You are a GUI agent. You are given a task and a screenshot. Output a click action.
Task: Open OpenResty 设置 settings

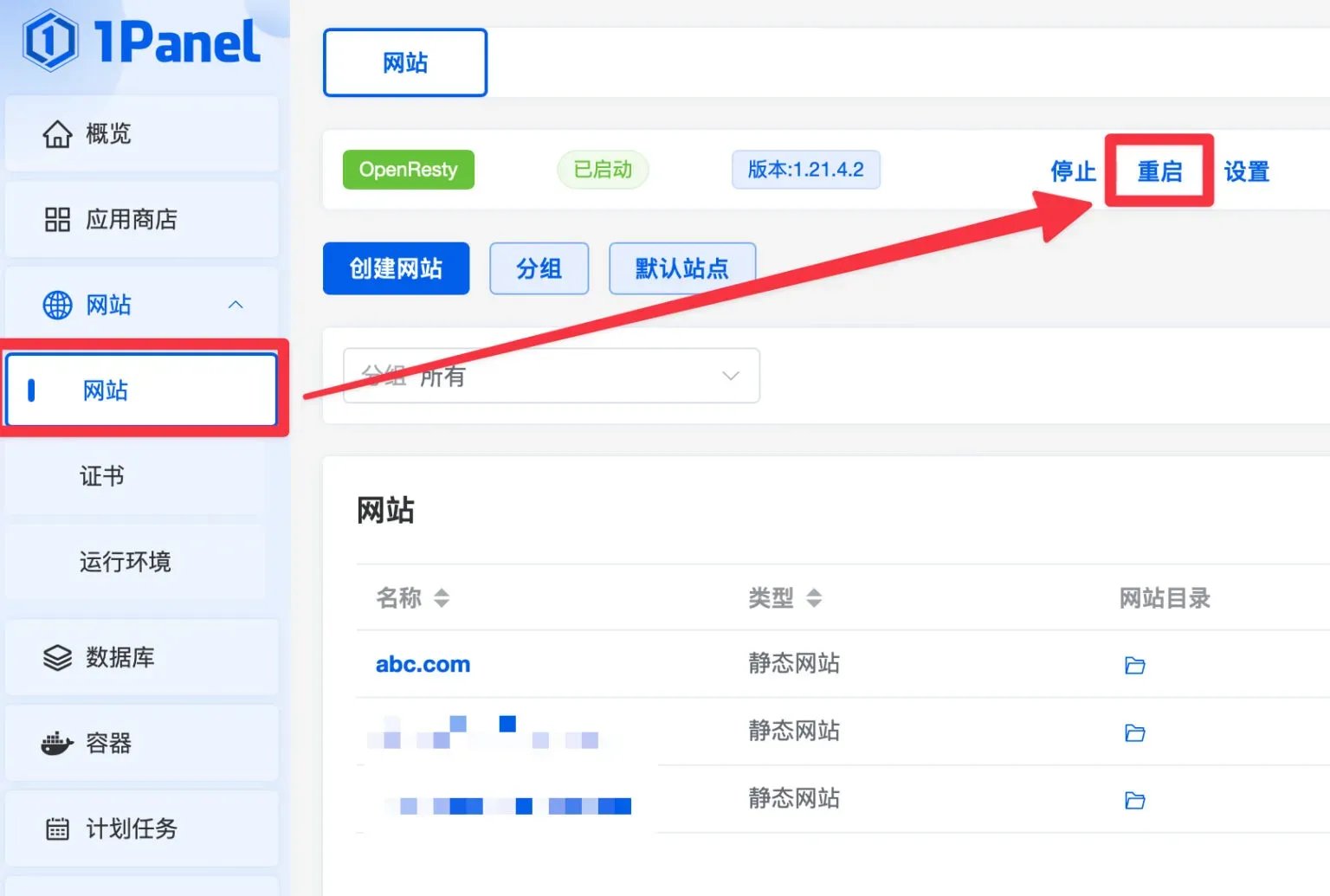click(x=1247, y=171)
